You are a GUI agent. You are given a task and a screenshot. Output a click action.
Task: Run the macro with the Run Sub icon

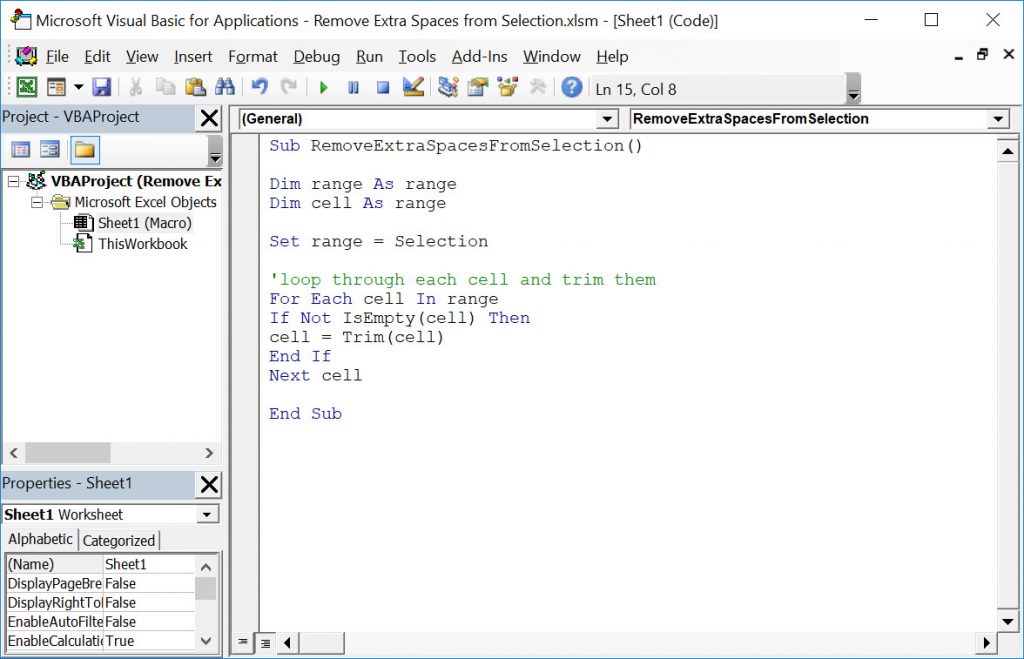pyautogui.click(x=325, y=88)
